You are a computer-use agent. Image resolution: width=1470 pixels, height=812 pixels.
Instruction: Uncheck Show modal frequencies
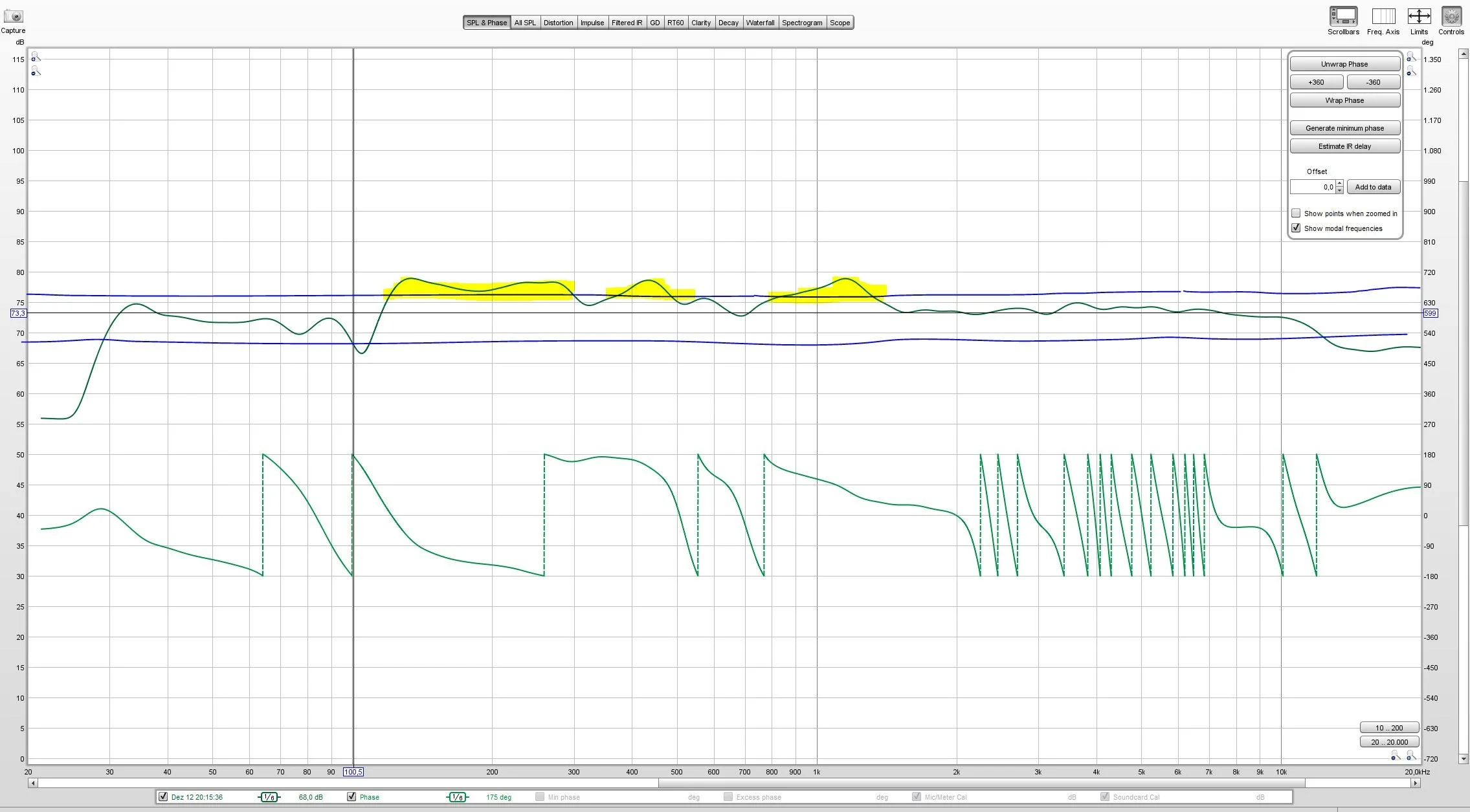pos(1296,228)
